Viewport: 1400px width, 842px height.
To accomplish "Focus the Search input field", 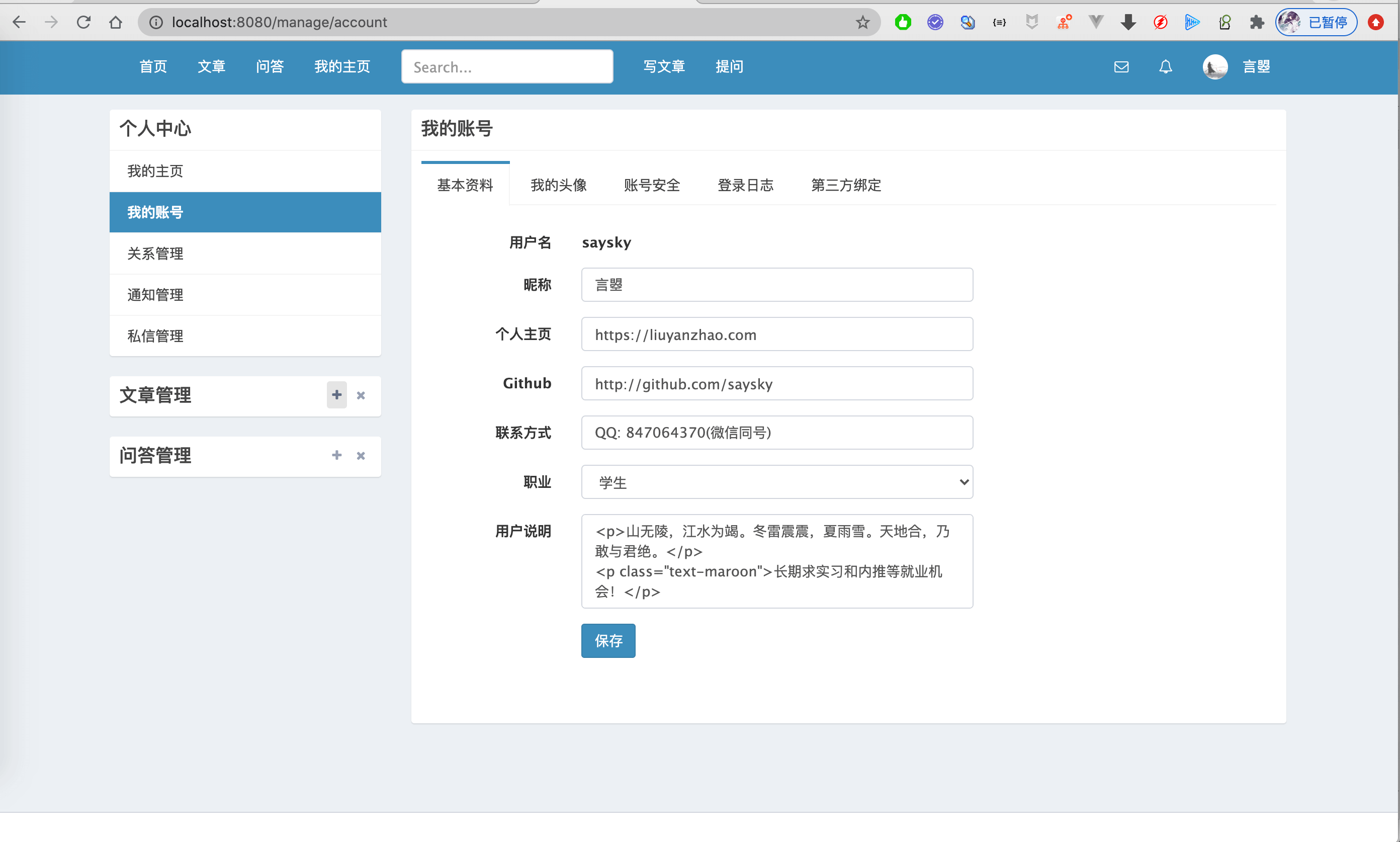I will (x=506, y=67).
